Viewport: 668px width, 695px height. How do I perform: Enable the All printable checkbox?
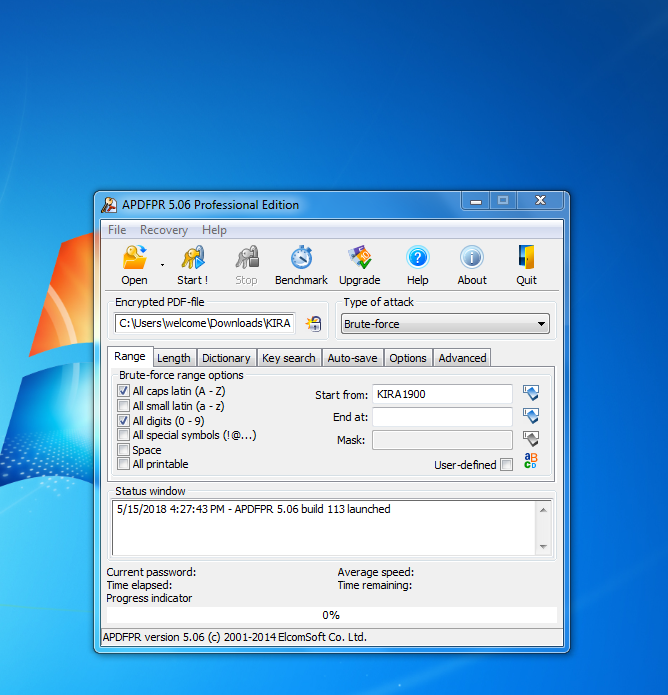[123, 464]
